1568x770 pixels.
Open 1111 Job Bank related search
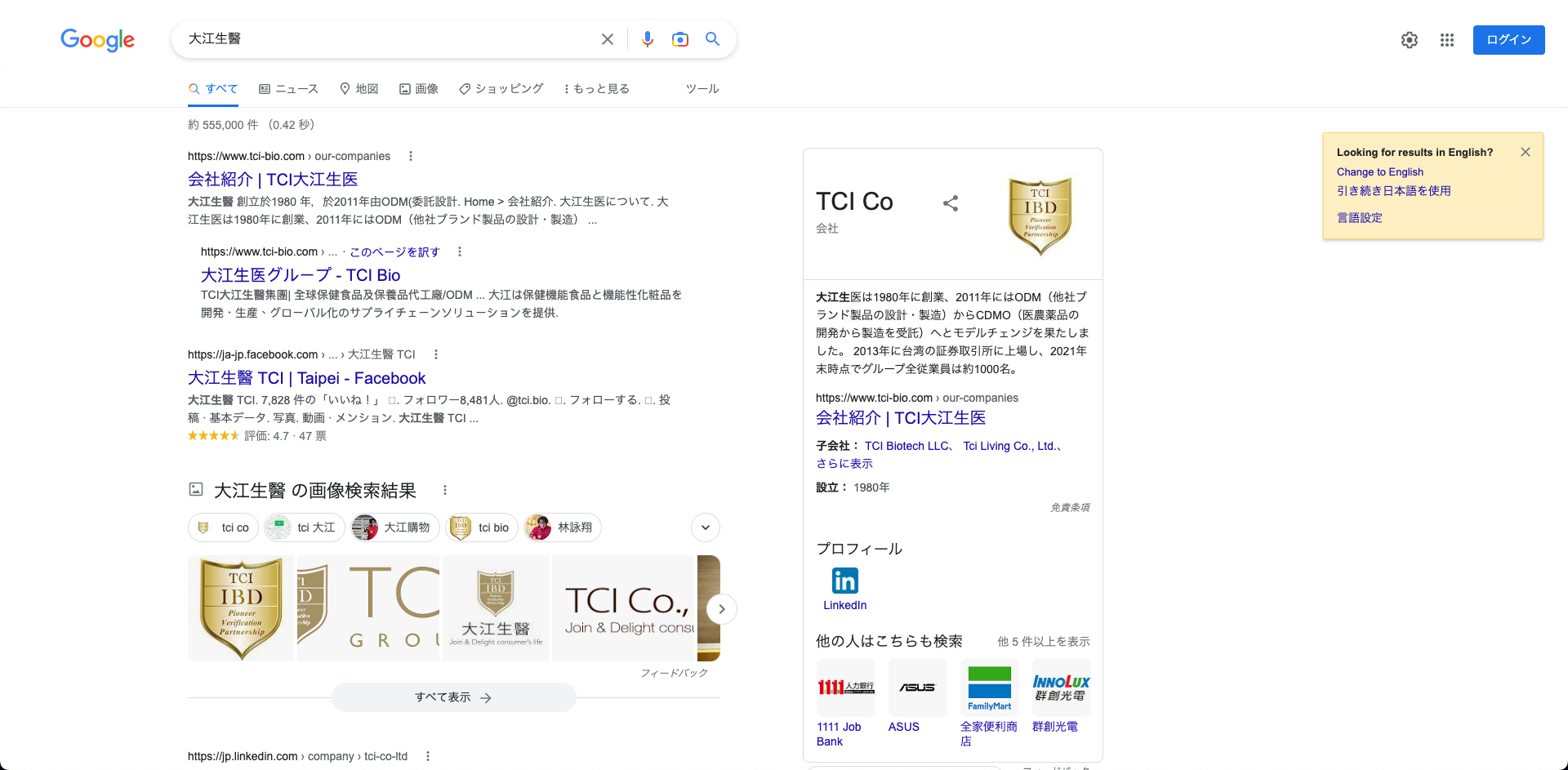tap(846, 703)
